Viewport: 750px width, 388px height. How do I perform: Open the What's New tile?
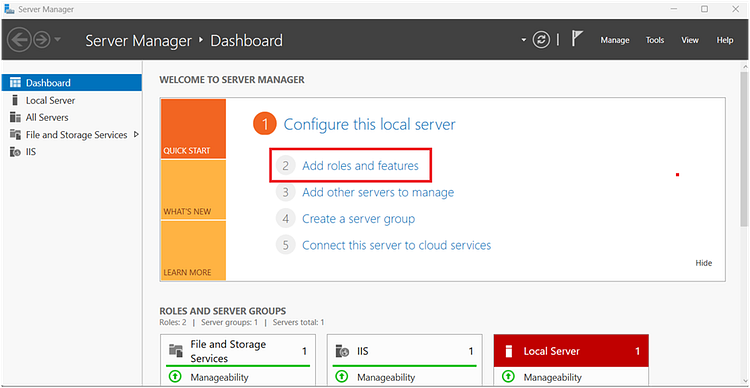coord(193,189)
